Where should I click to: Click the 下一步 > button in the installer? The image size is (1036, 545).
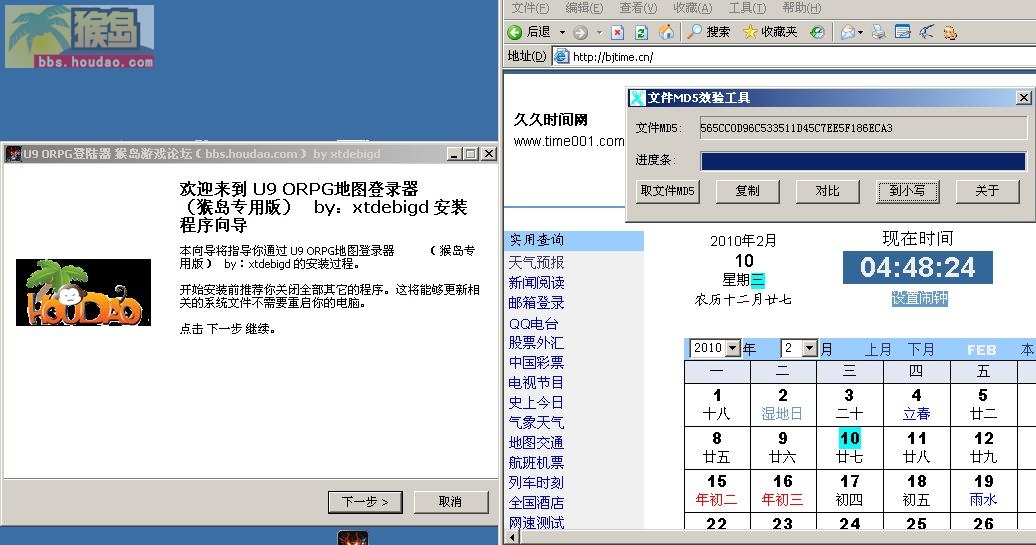point(365,502)
